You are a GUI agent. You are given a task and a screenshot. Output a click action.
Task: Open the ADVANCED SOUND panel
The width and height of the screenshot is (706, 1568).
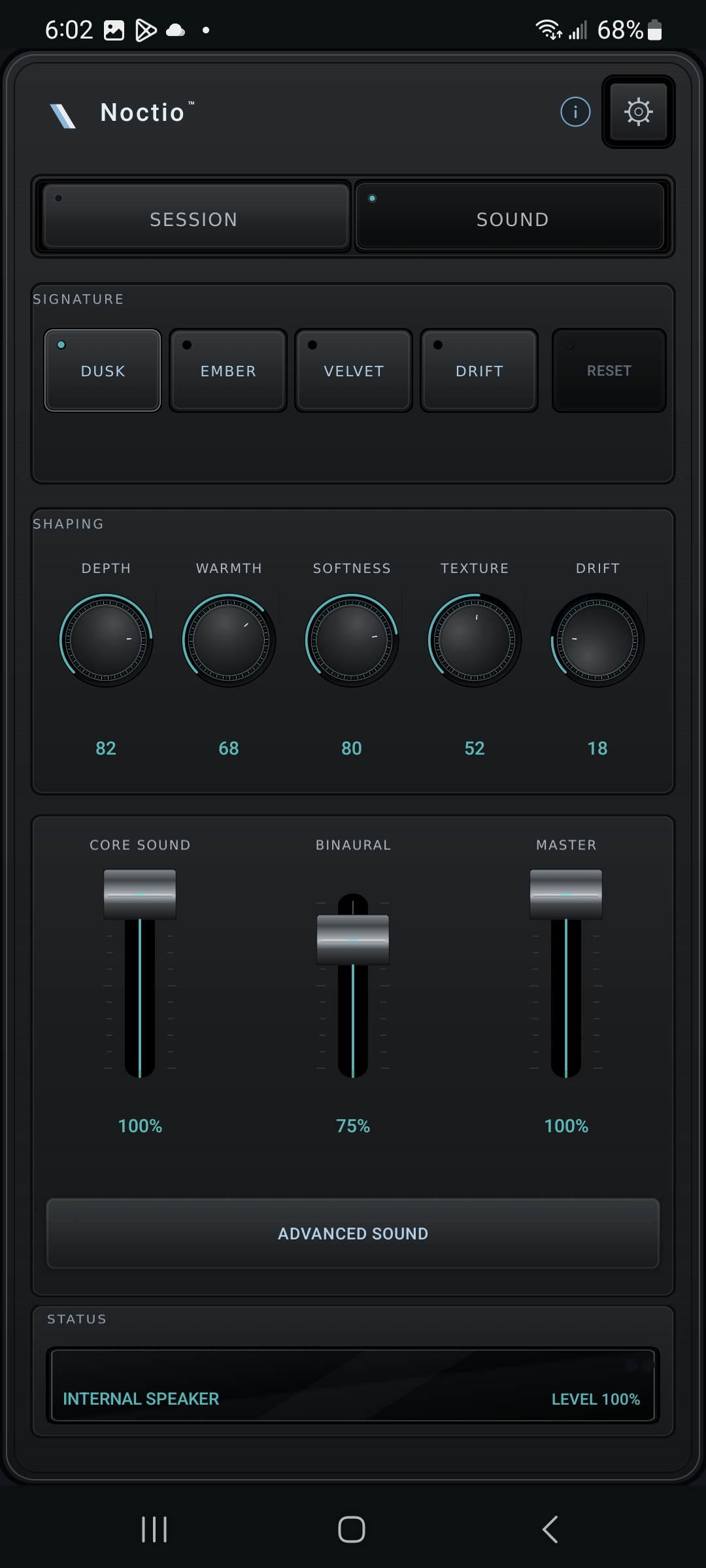(x=353, y=1233)
